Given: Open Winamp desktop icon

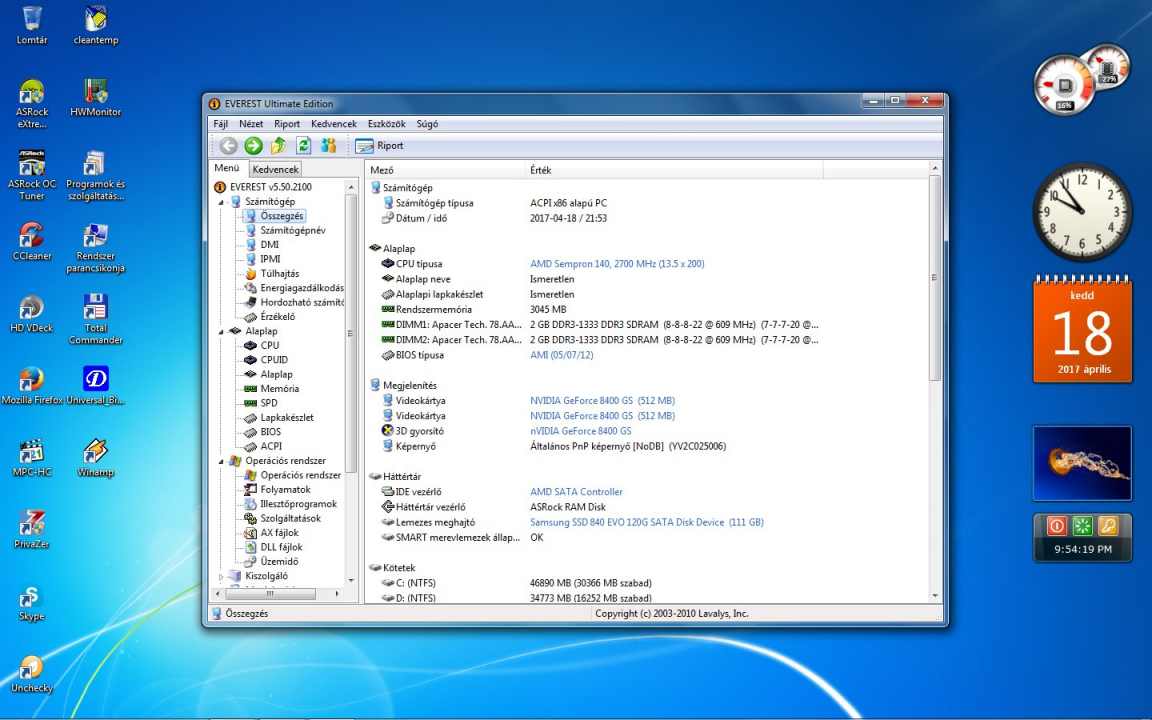Looking at the screenshot, I should [96, 458].
